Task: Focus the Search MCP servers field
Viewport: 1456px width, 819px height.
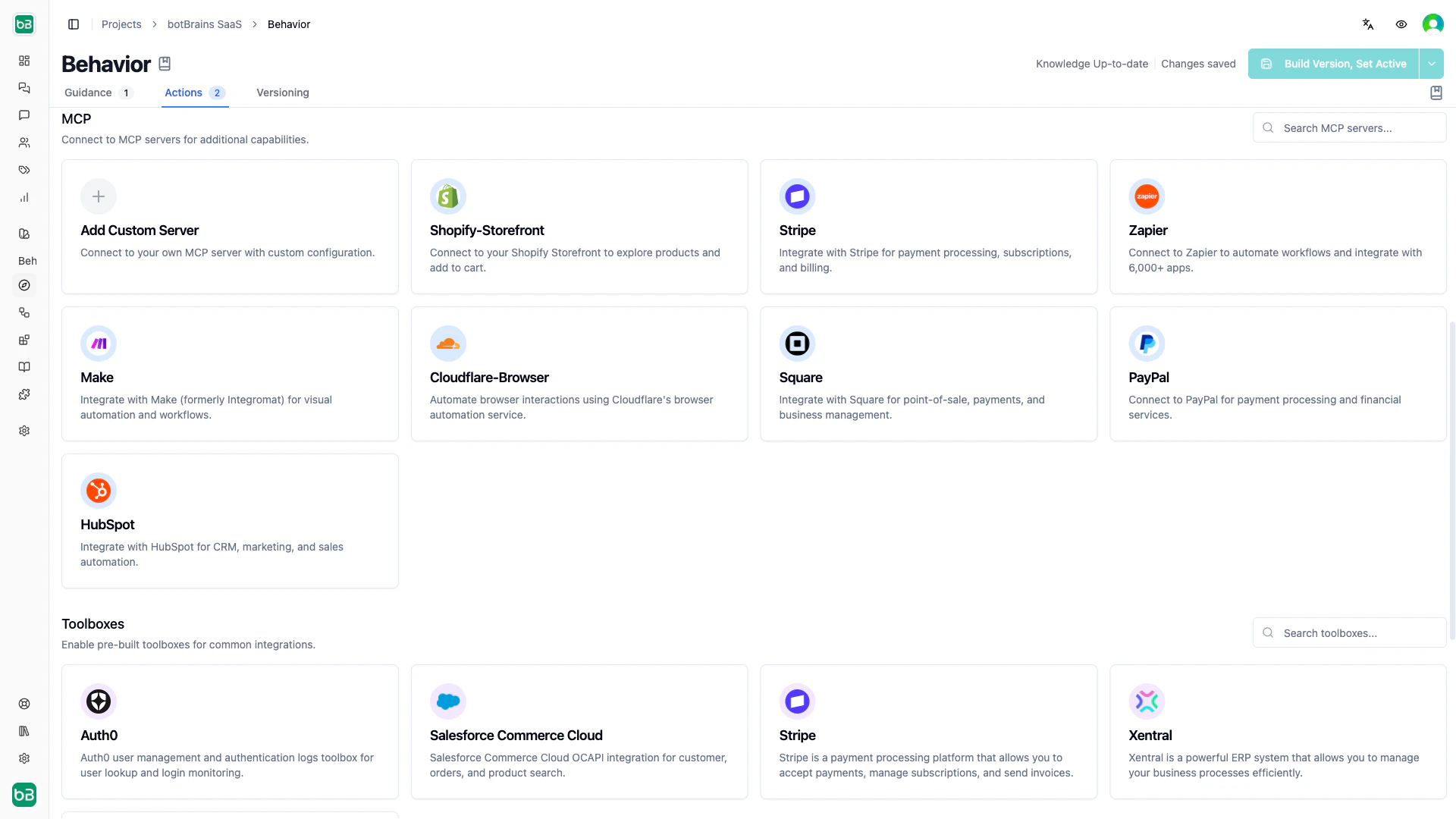Action: [1349, 128]
